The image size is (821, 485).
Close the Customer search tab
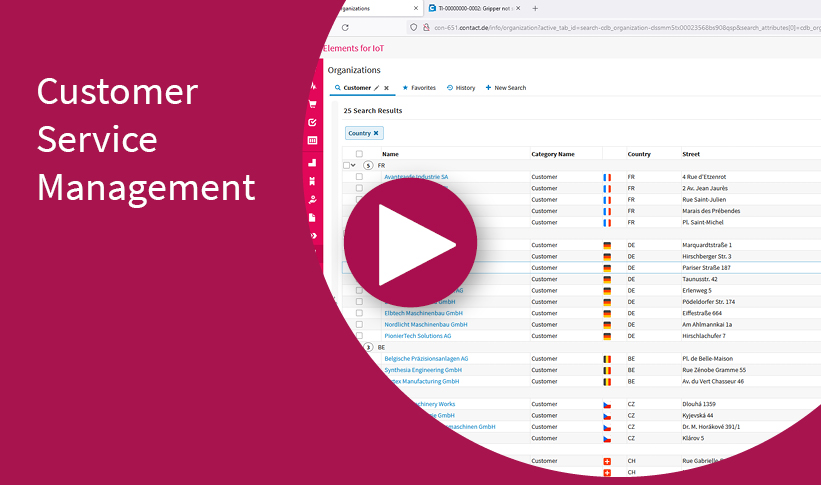pos(387,88)
